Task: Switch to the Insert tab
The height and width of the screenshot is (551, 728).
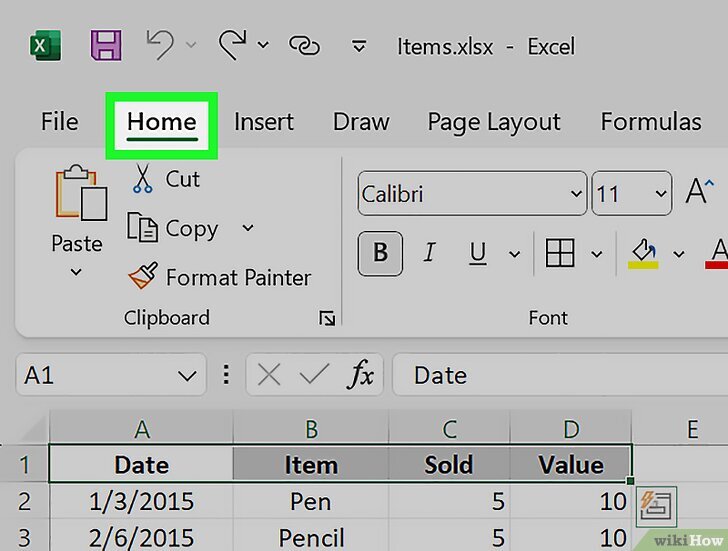Action: coord(264,122)
